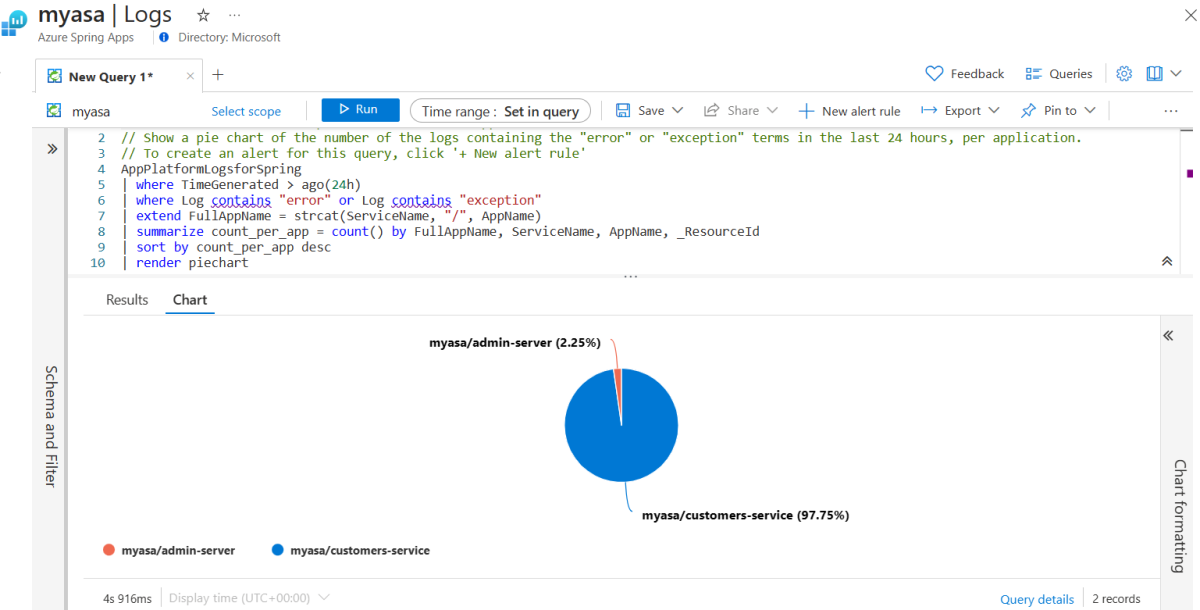Click the Azure Spring Apps logo icon

[15, 24]
